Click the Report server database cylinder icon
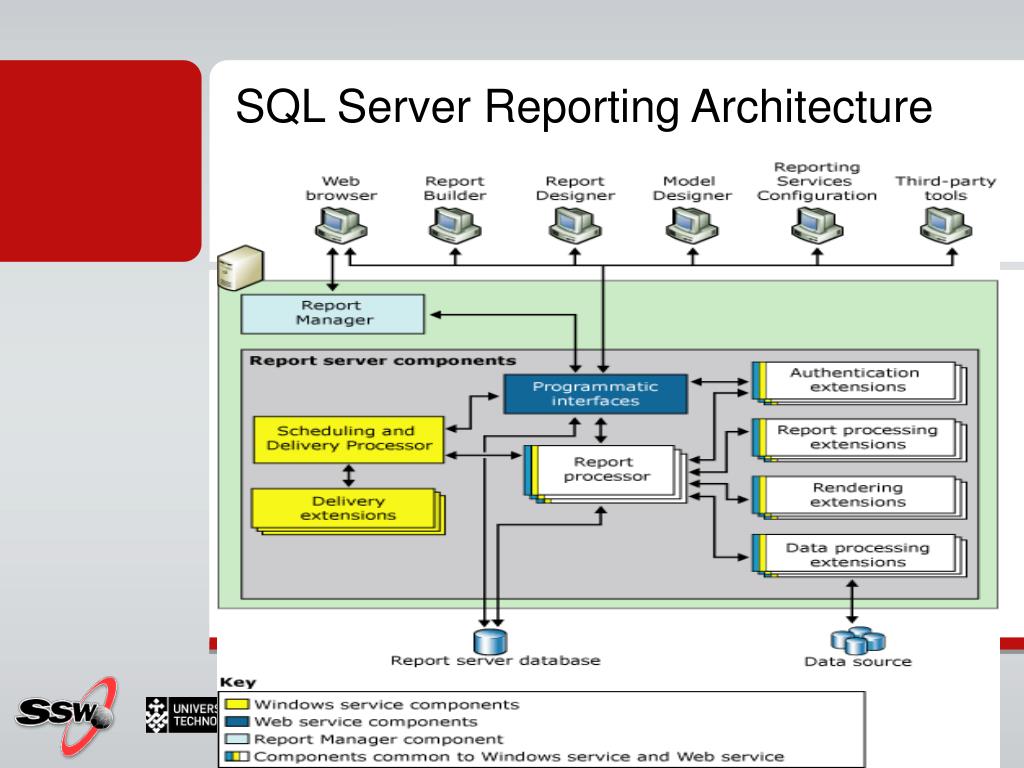 point(490,641)
